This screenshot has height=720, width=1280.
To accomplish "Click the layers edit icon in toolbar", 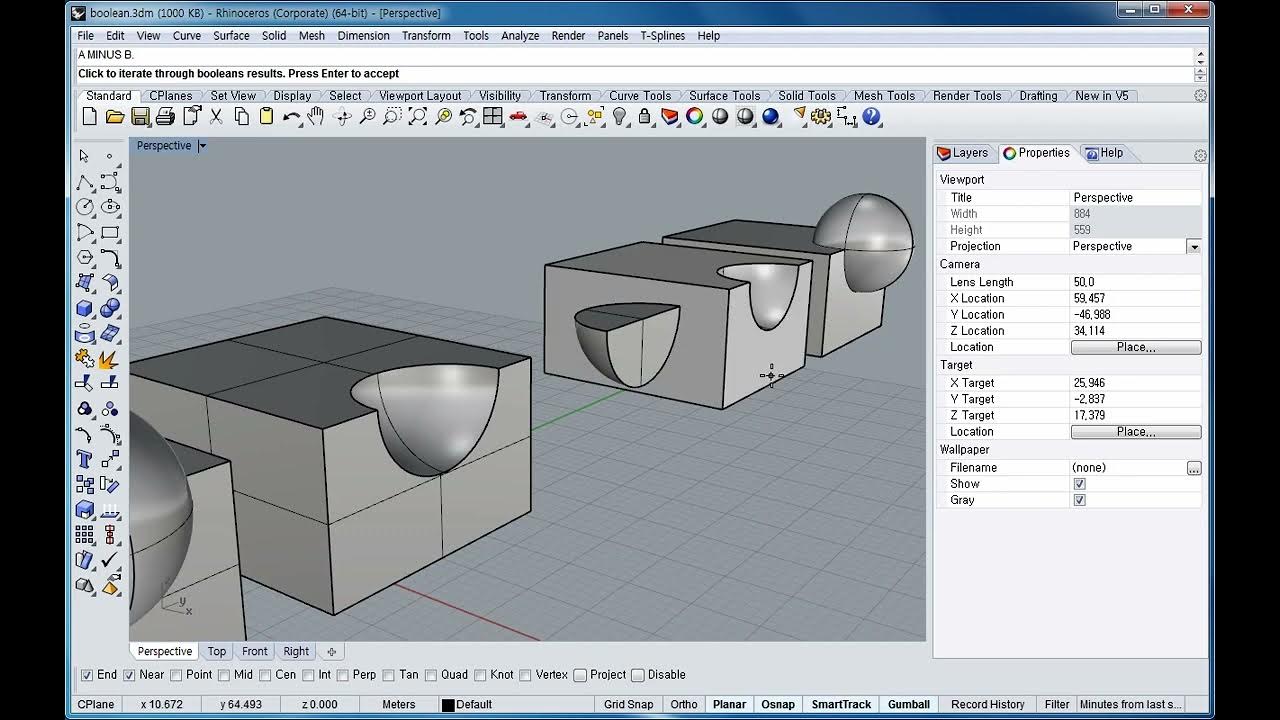I will click(x=669, y=117).
